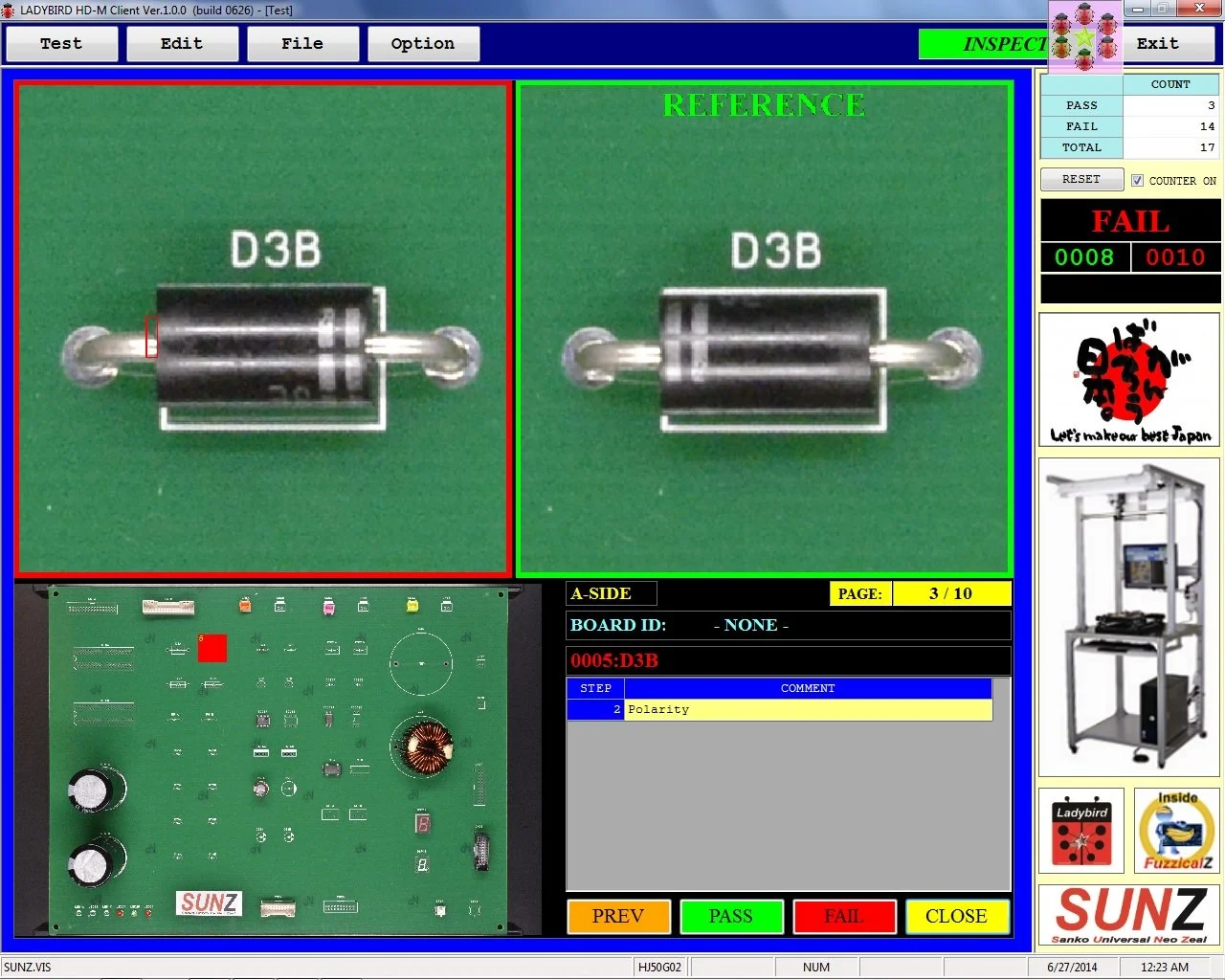Click the ladybird cluster logo beside Exit
1225x980 pixels.
pyautogui.click(x=1084, y=40)
